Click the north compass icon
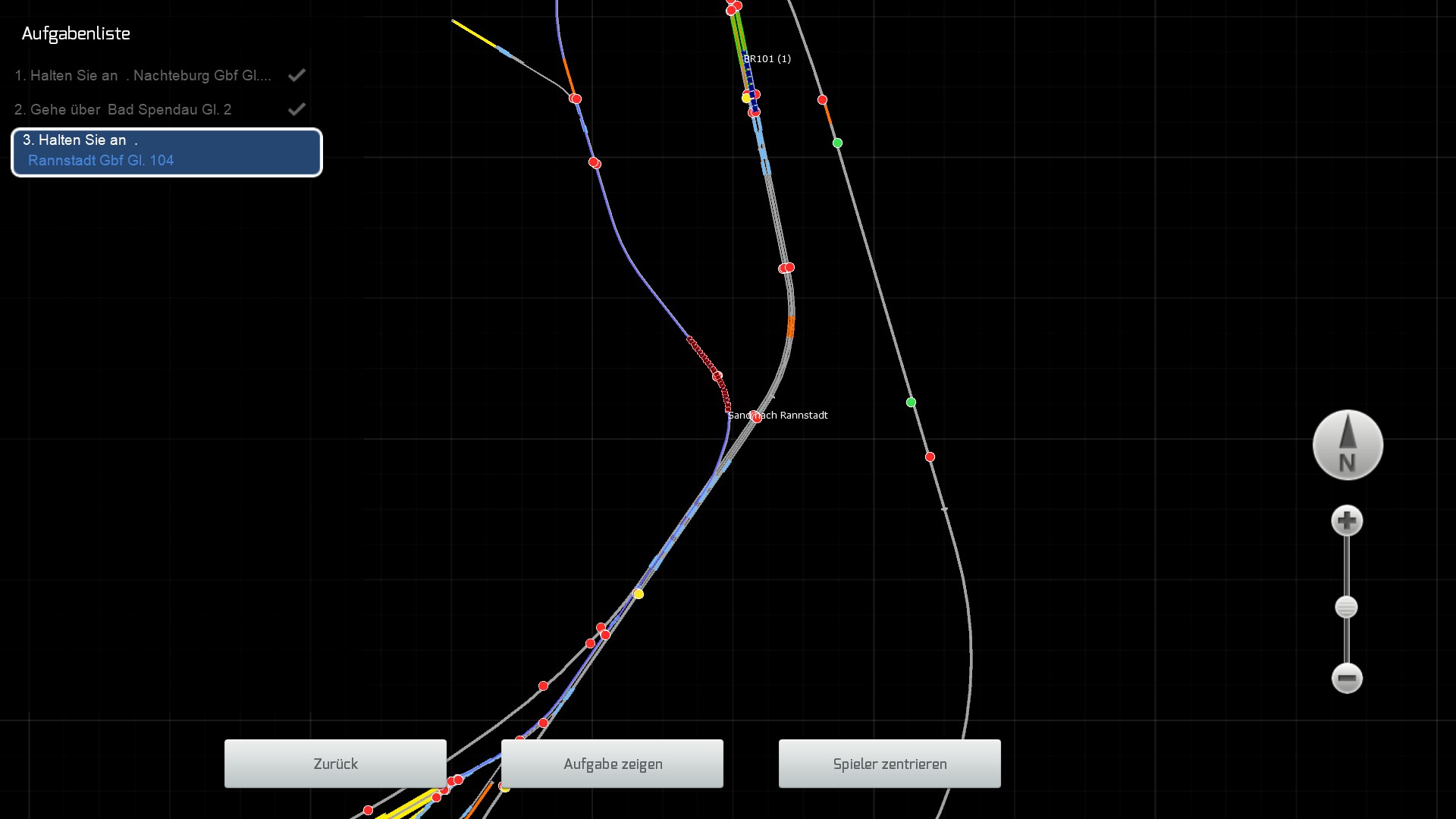 click(1348, 445)
